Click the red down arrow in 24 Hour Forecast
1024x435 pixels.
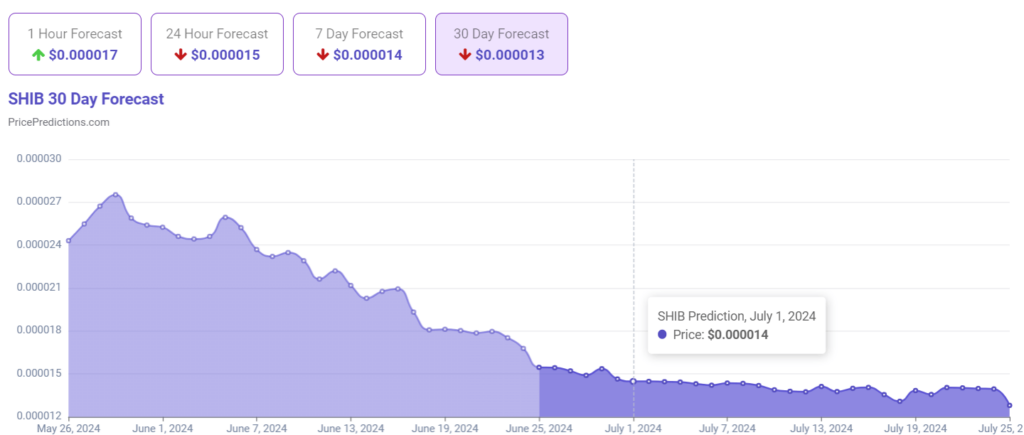pos(180,54)
